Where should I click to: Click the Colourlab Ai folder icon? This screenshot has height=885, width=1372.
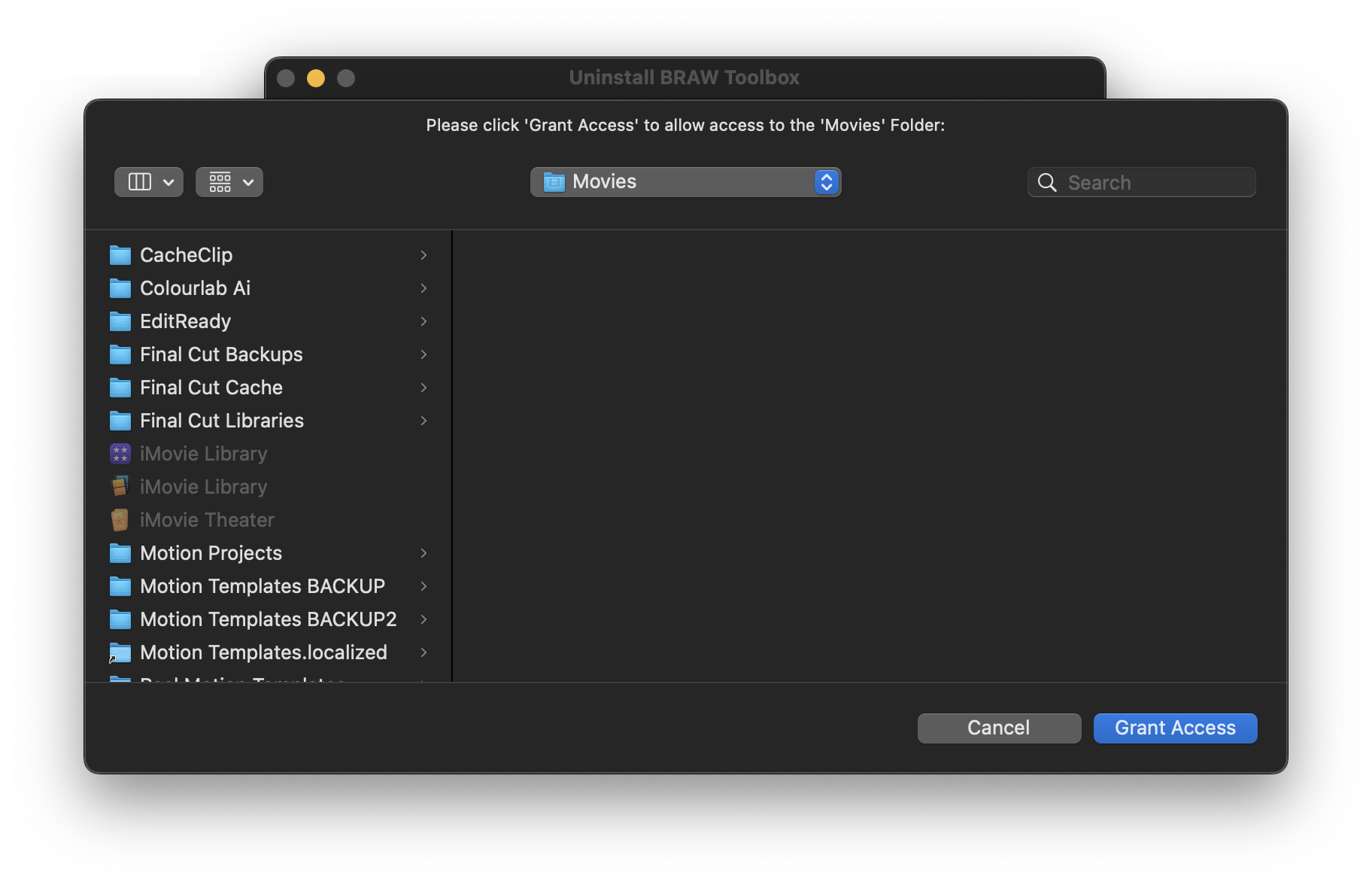pyautogui.click(x=120, y=288)
